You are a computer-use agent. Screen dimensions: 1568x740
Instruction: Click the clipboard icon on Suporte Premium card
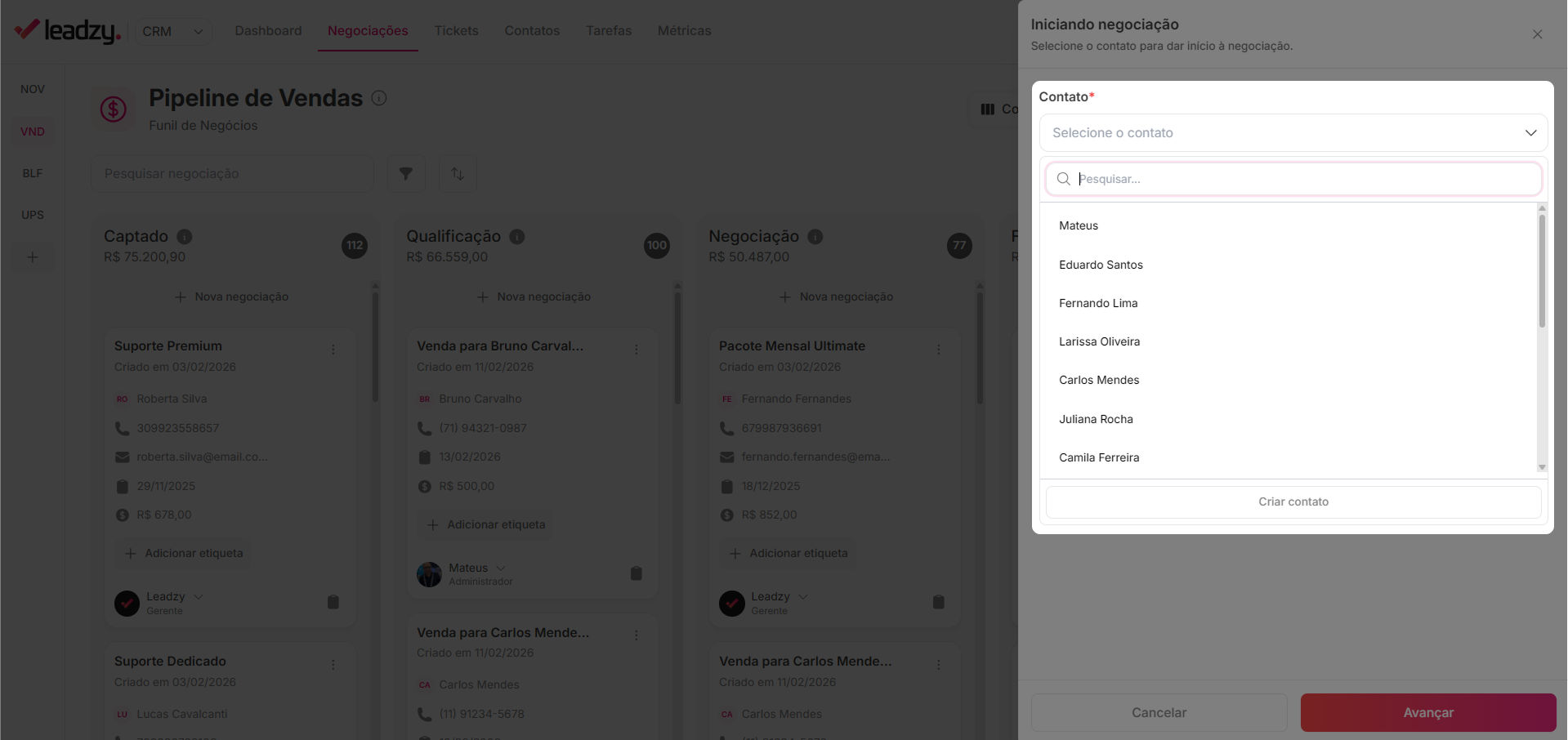333,603
